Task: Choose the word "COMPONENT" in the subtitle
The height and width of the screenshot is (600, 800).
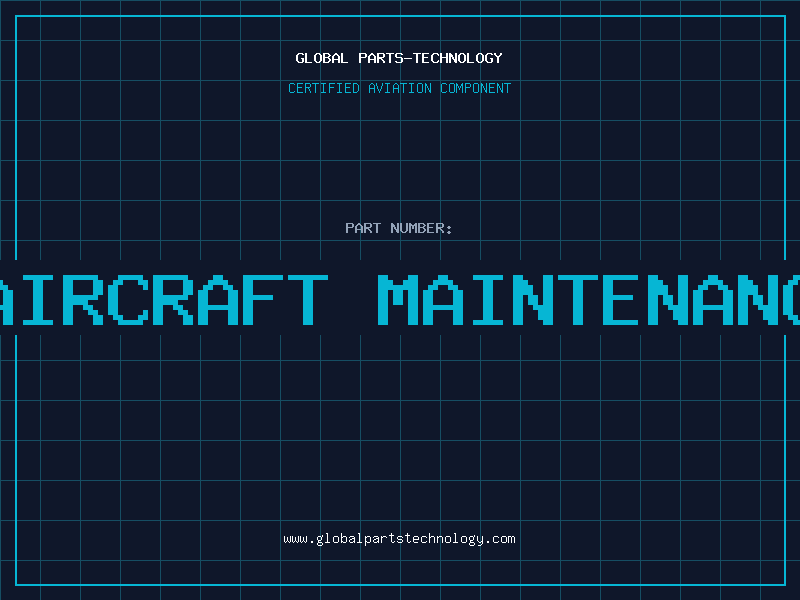Action: tap(475, 88)
